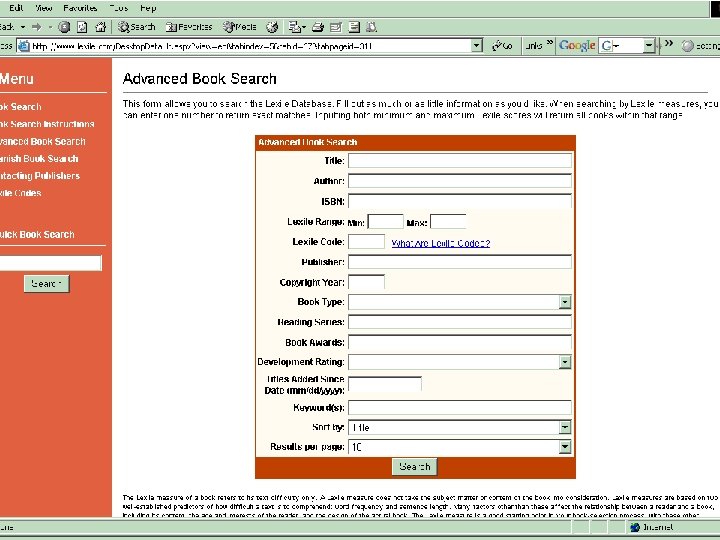Click the Google toolbar logo
The width and height of the screenshot is (720, 540).
577,45
